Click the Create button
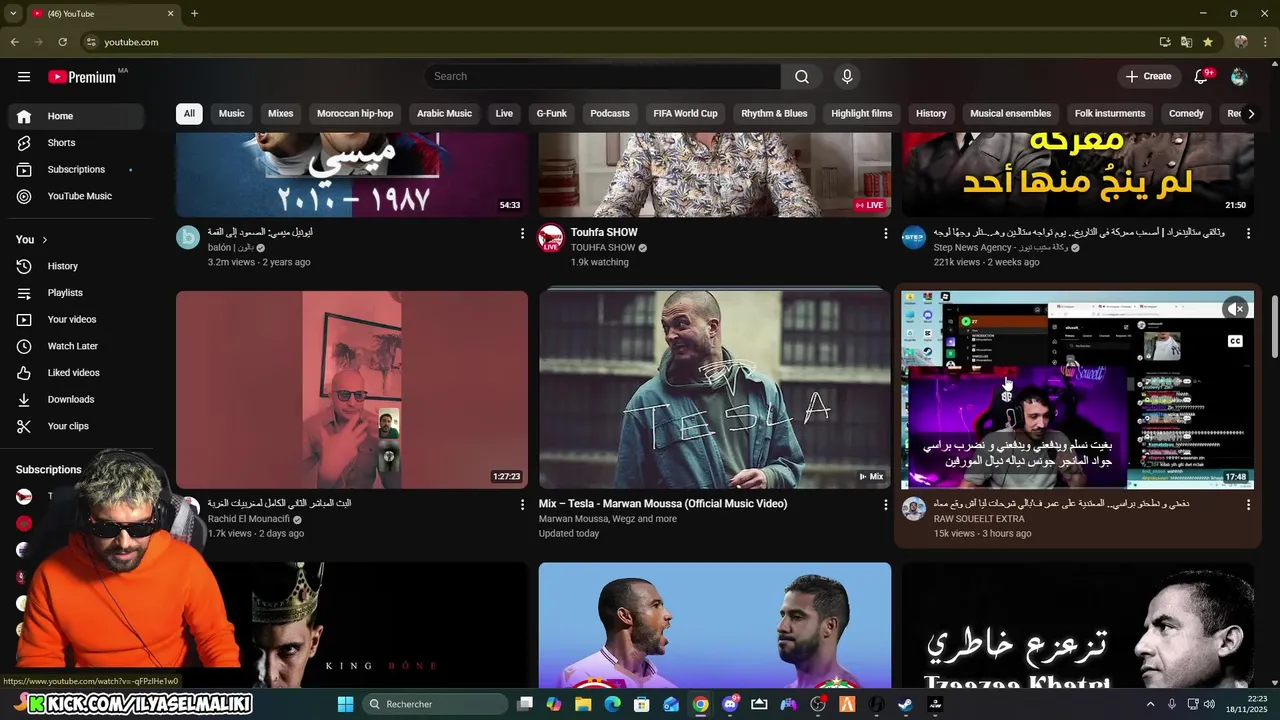Screen dimensions: 1280x720 [1148, 77]
